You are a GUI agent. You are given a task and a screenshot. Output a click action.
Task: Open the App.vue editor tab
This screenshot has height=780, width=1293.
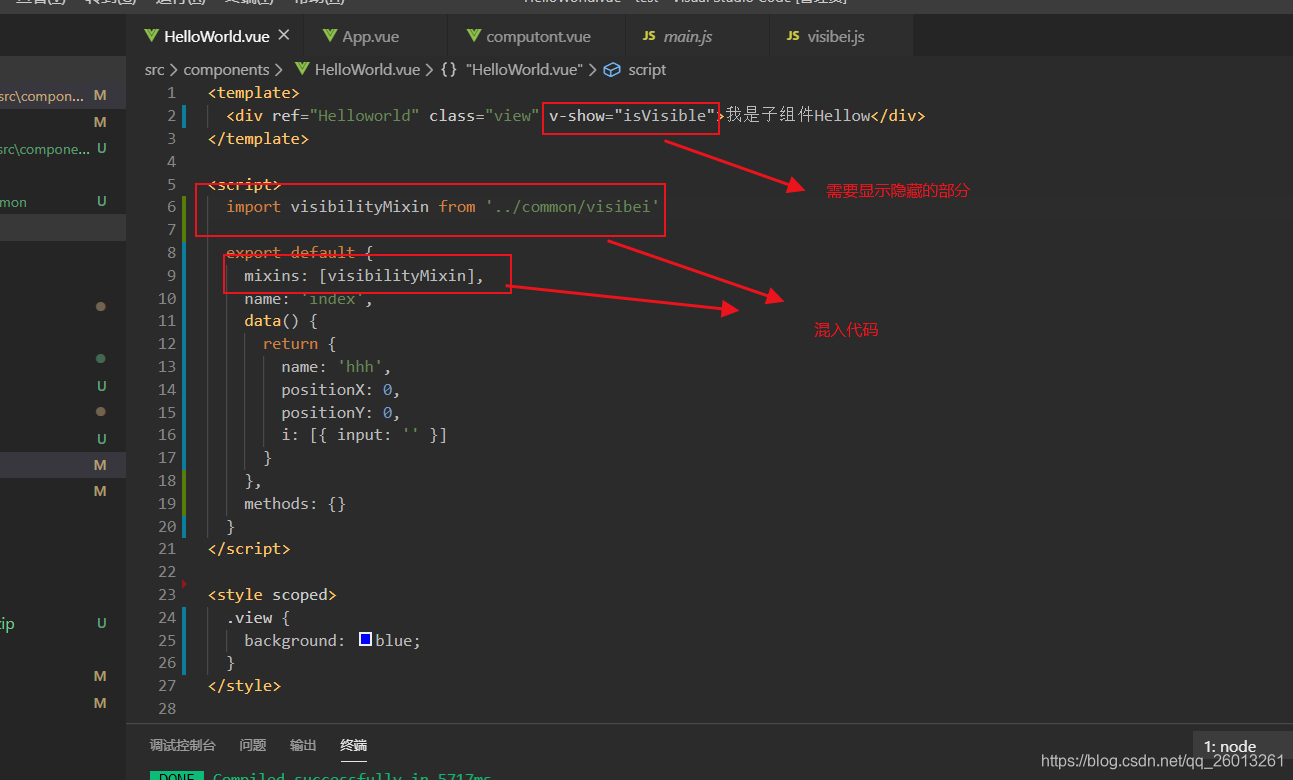[371, 36]
